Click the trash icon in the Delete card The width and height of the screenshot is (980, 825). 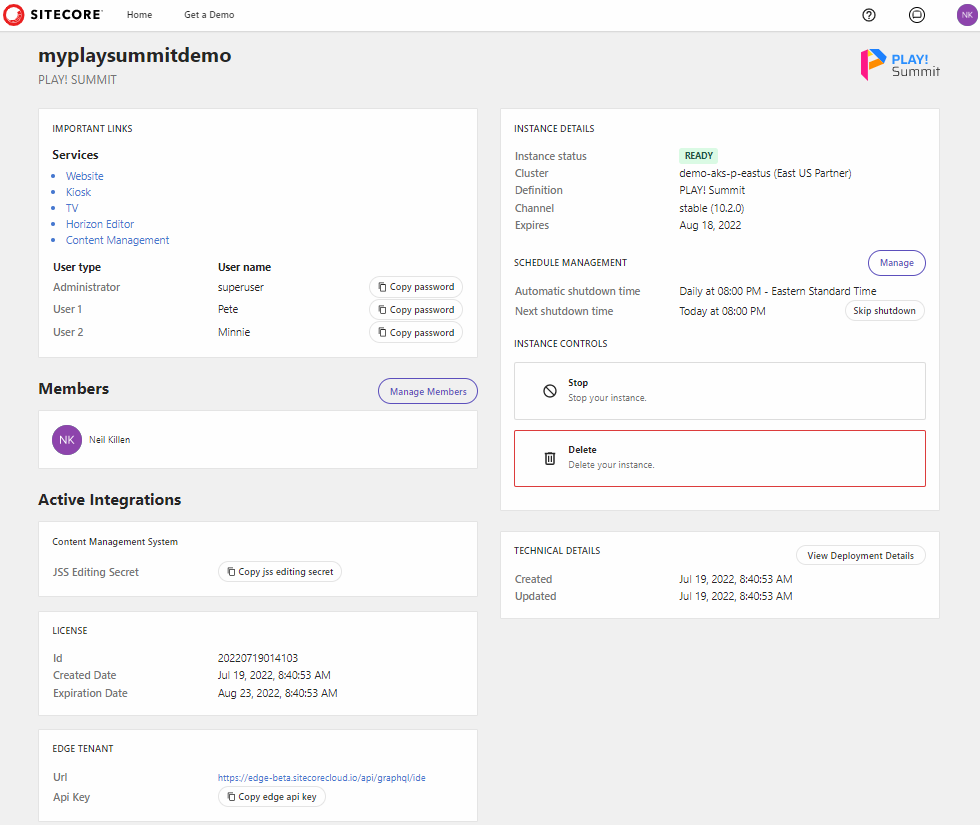tap(549, 457)
